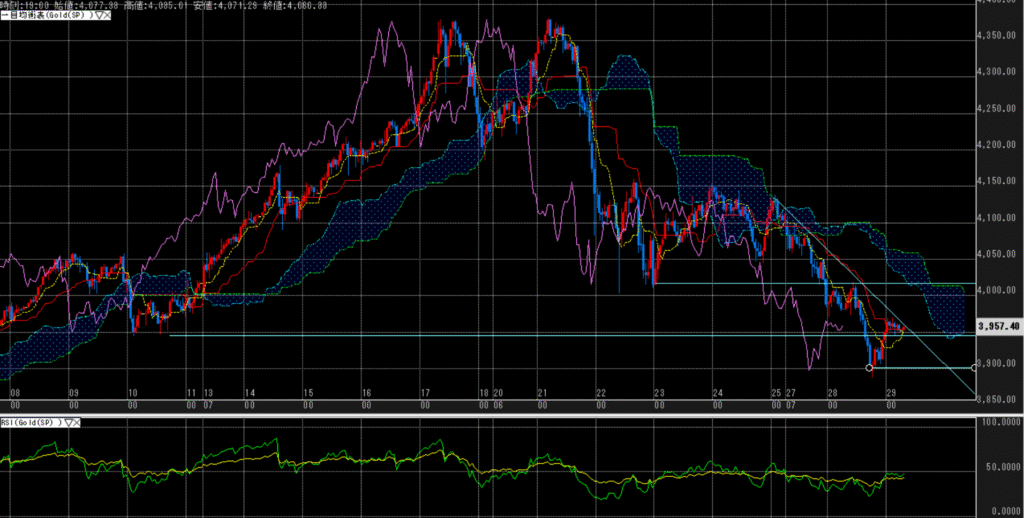The height and width of the screenshot is (518, 1024).
Task: Click the date 21 marker on time axis
Action: point(541,394)
